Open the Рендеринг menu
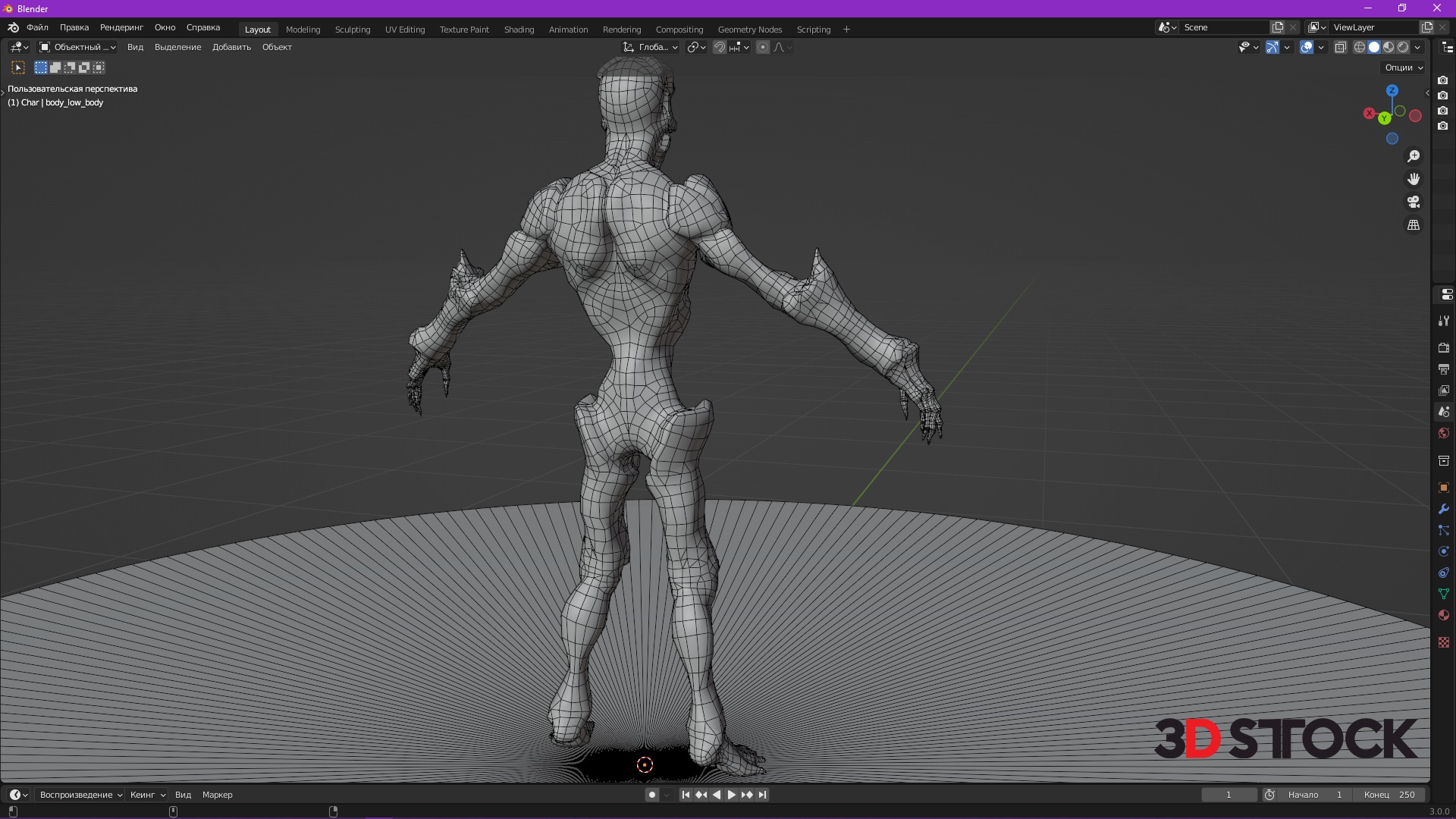This screenshot has width=1456, height=819. click(x=121, y=27)
